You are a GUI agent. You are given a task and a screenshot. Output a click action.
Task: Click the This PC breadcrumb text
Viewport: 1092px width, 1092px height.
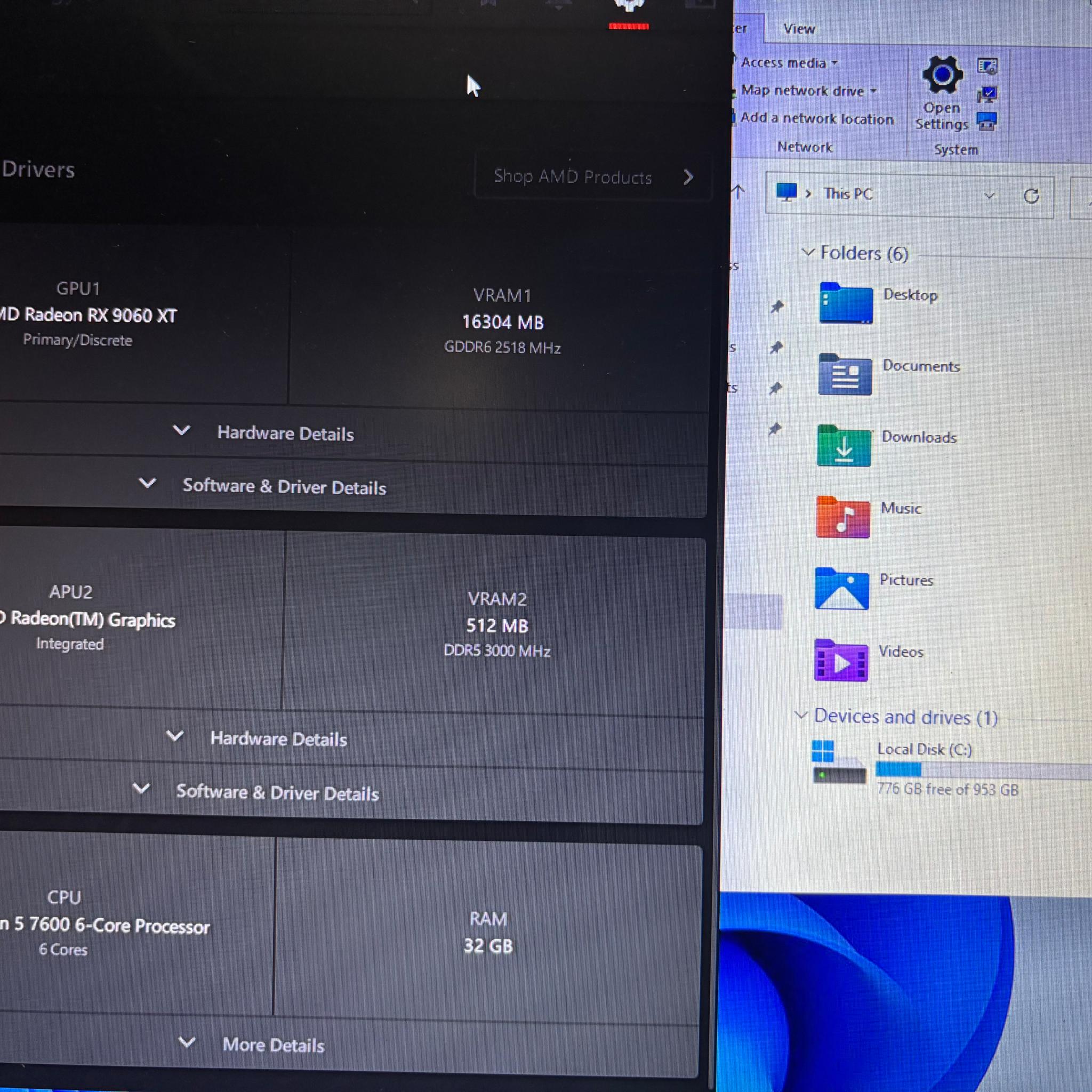click(x=848, y=194)
